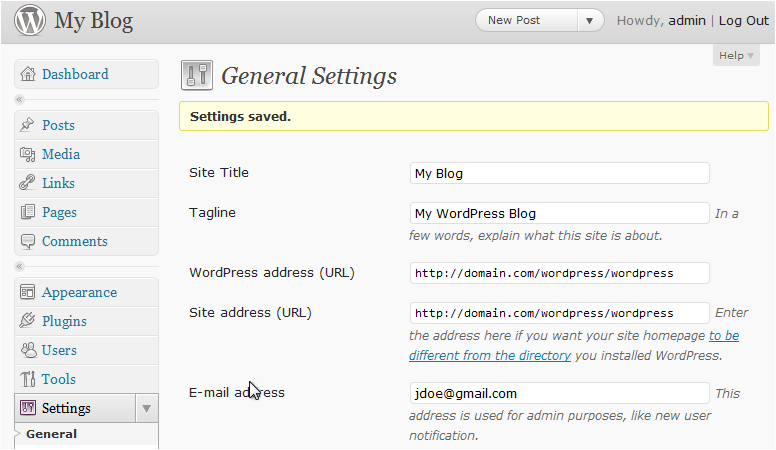Click the Tagline input field
Viewport: 776px width, 450px height.
pos(560,213)
